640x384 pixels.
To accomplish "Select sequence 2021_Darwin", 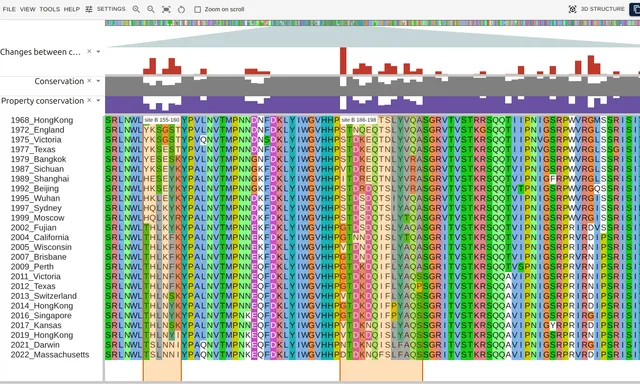I will (x=35, y=345).
